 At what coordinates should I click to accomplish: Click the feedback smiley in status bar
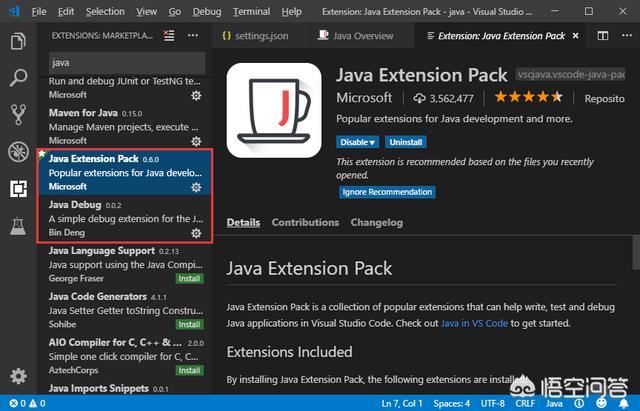point(602,404)
